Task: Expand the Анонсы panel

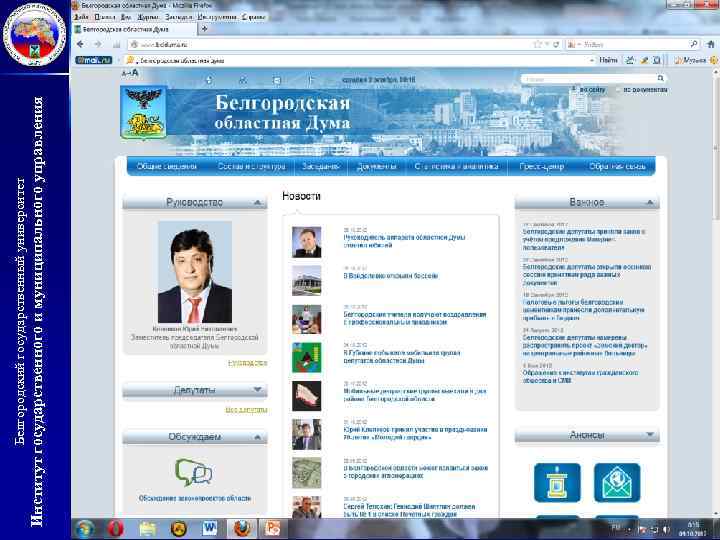Action: click(650, 434)
